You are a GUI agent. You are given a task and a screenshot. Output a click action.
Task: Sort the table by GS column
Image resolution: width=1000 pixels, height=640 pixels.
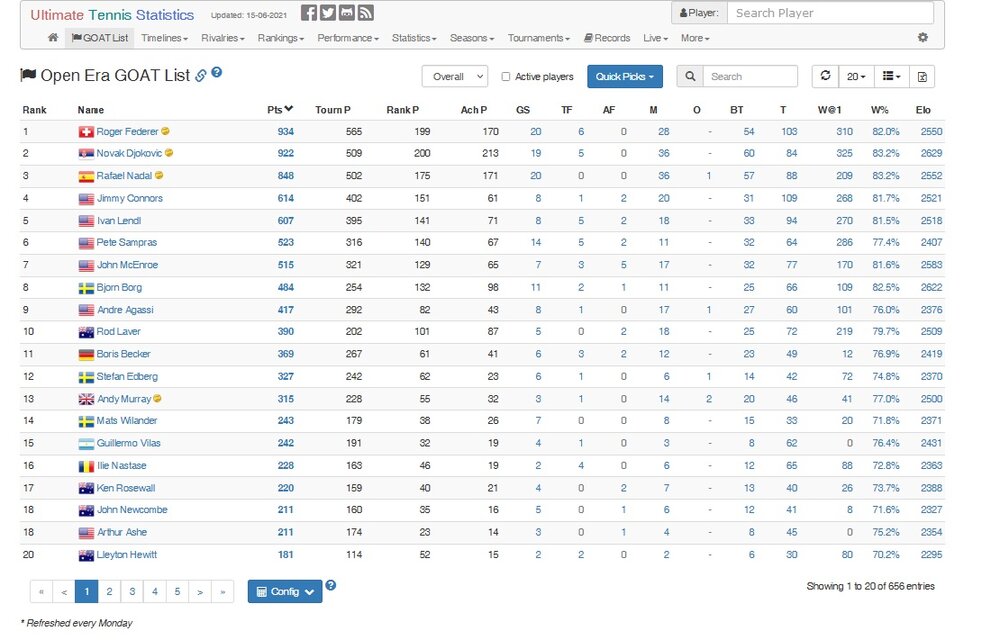coord(523,110)
